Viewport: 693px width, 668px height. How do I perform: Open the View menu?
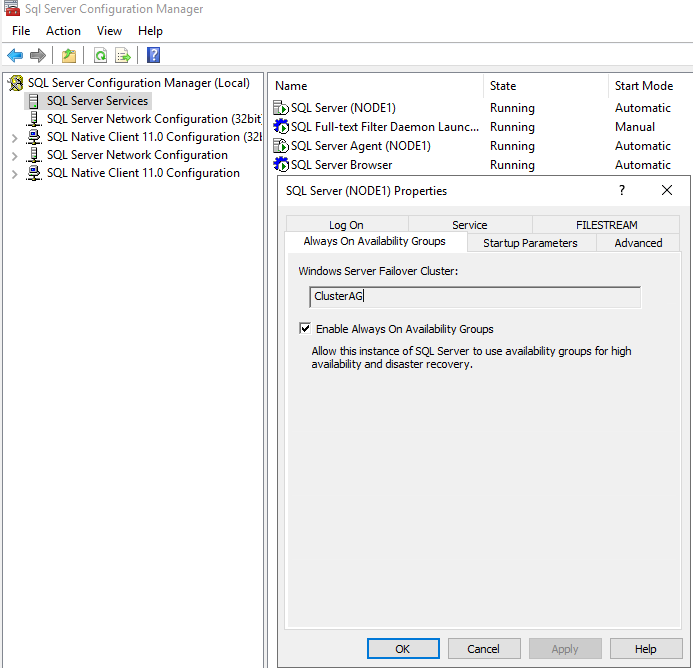pyautogui.click(x=109, y=31)
